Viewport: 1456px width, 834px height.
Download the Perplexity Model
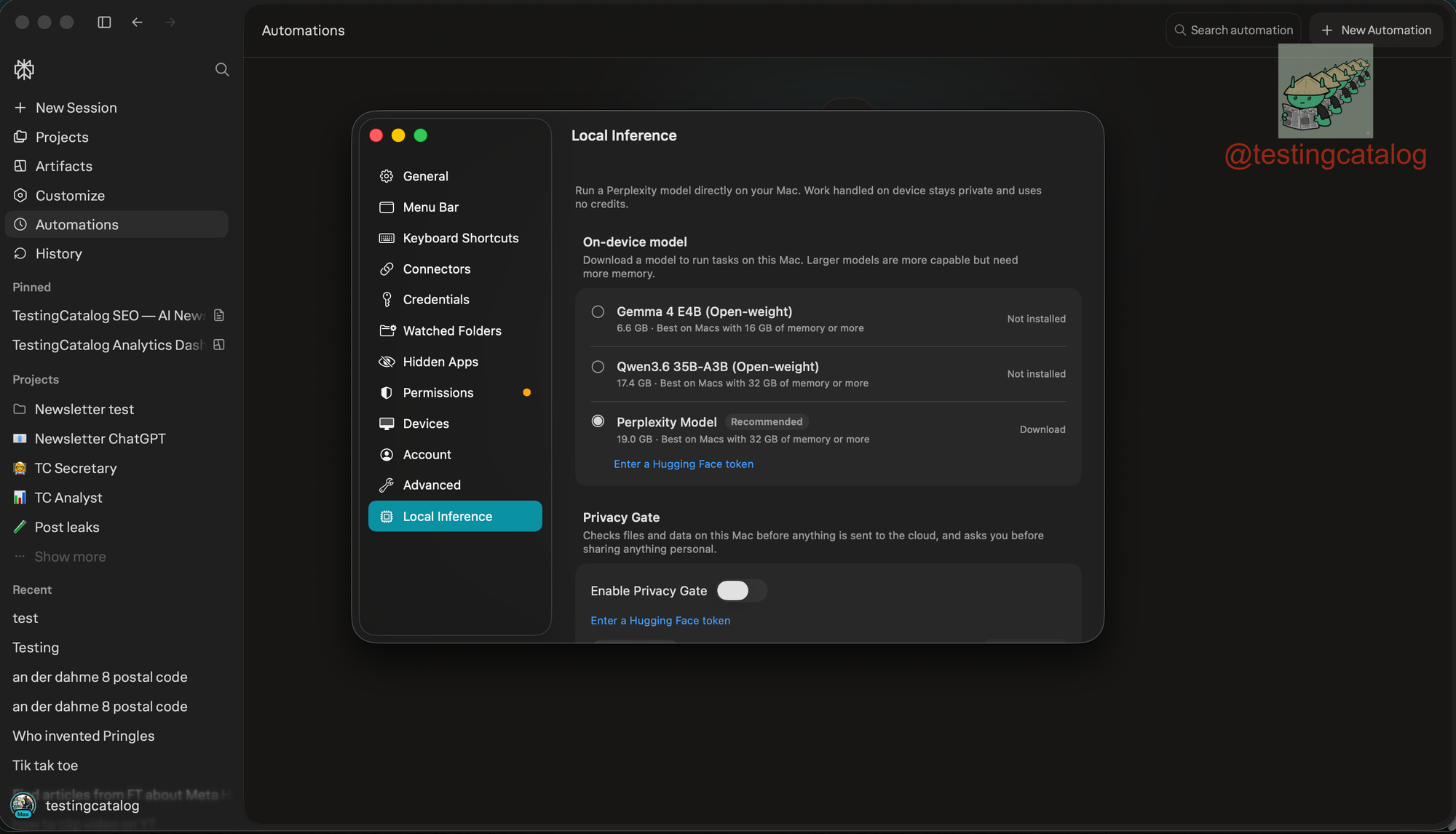[1042, 430]
